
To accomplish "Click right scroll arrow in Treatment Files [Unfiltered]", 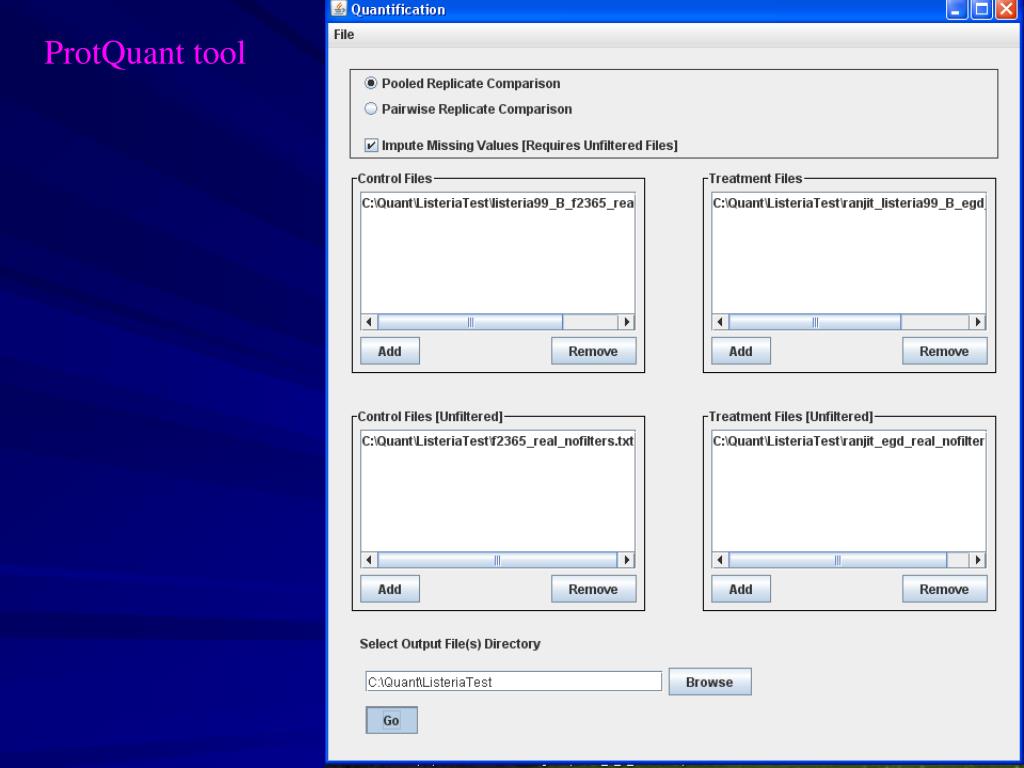I will click(978, 560).
